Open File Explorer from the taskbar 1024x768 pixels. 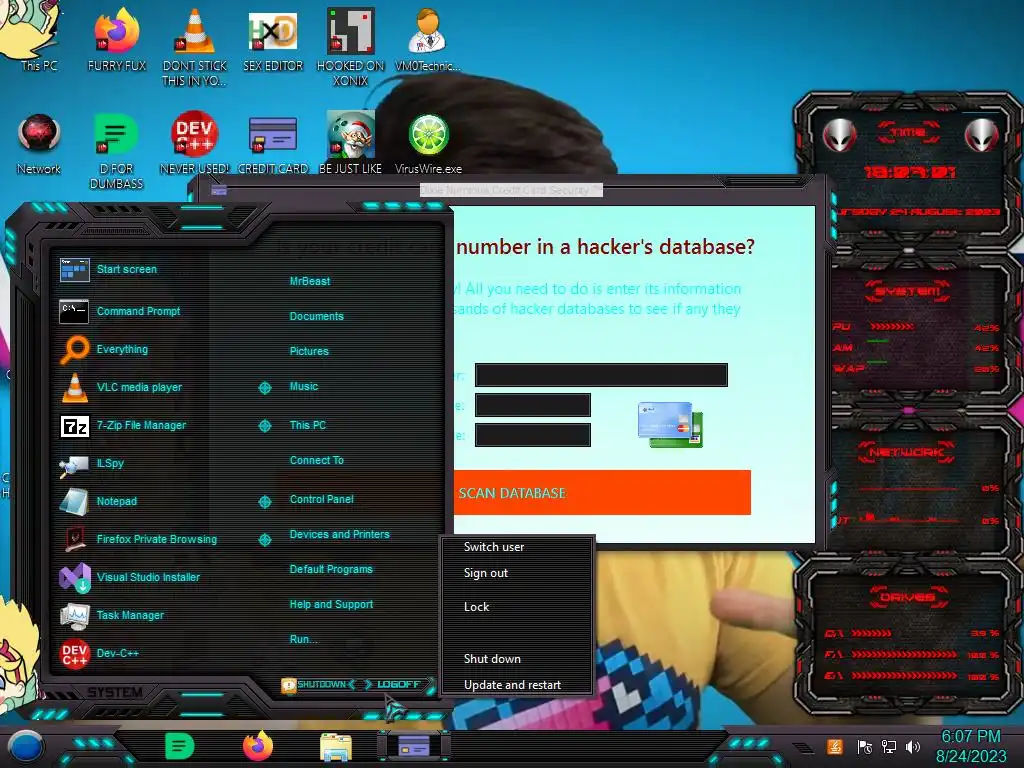point(336,747)
